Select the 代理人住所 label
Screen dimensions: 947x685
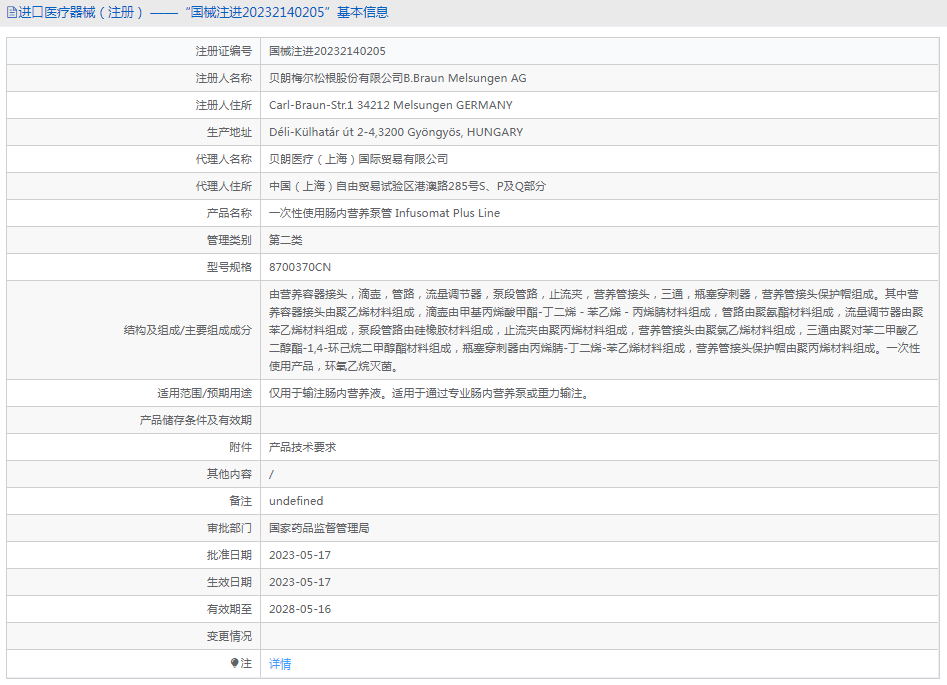click(x=223, y=186)
